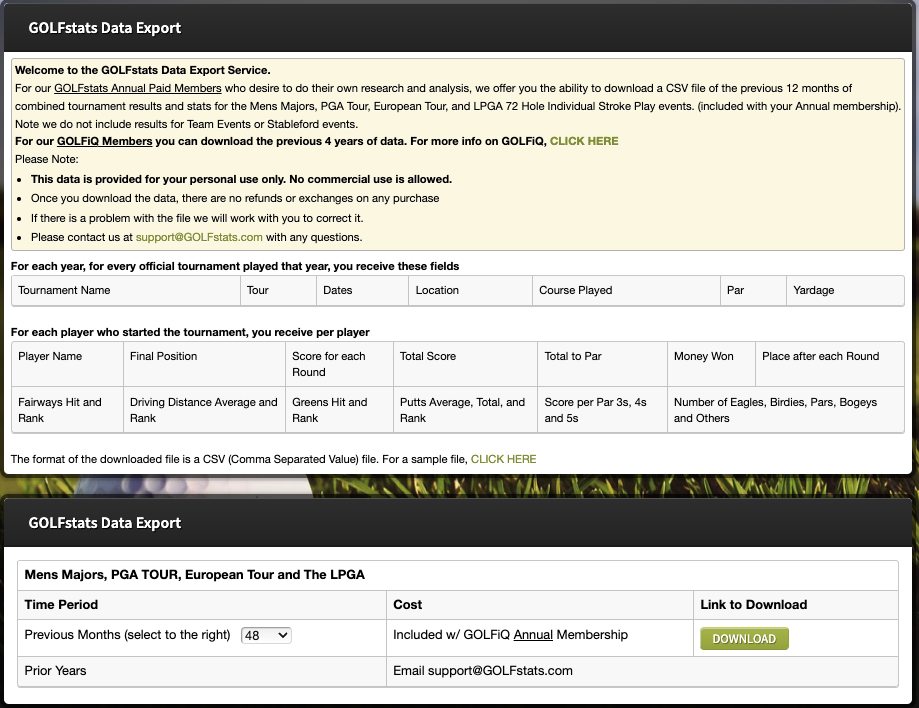Select the Tour field cell
The width and height of the screenshot is (919, 708).
point(278,291)
